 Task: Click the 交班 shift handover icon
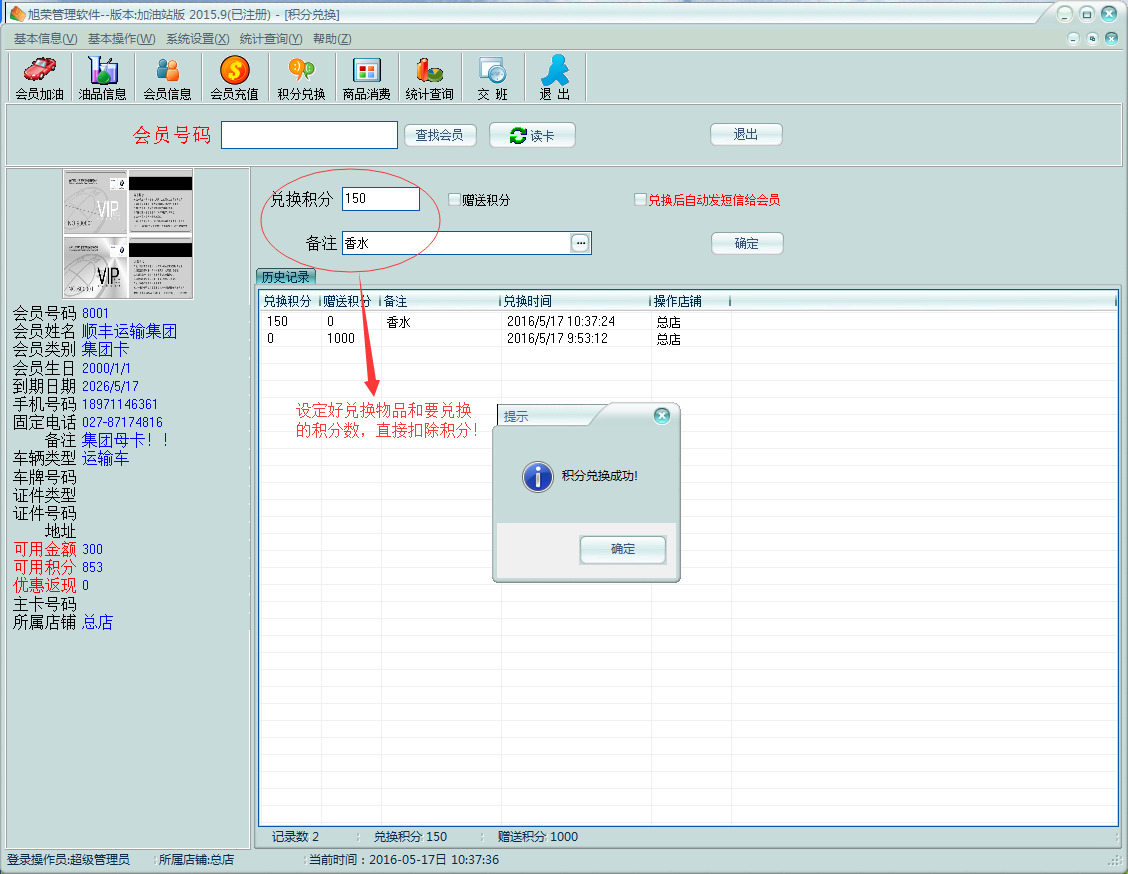coord(492,78)
